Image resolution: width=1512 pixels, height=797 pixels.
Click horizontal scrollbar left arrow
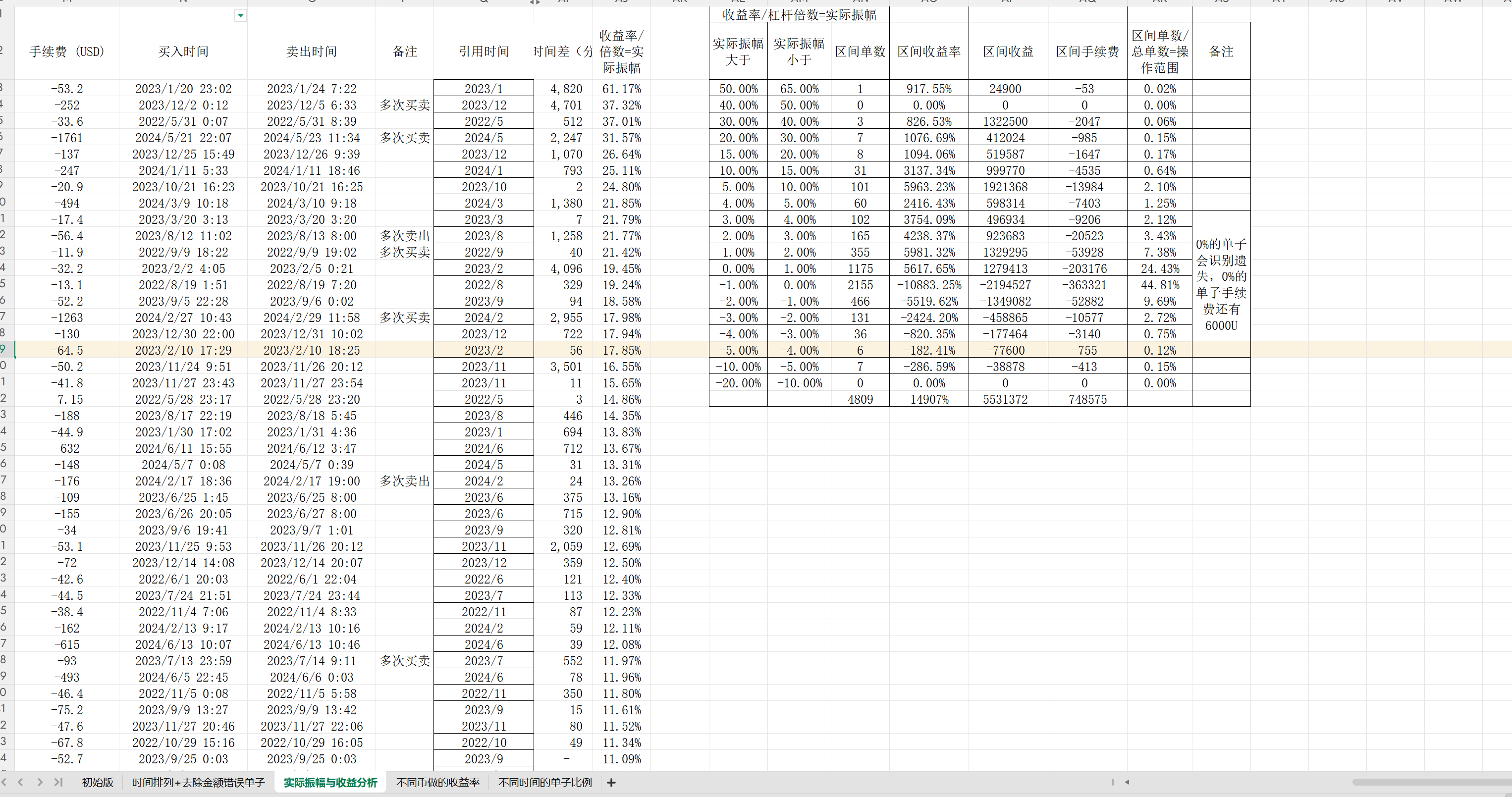[x=1127, y=782]
